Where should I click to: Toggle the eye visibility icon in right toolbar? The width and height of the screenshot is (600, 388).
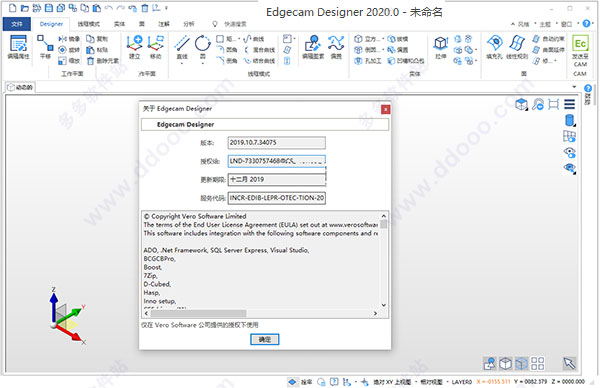(570, 152)
